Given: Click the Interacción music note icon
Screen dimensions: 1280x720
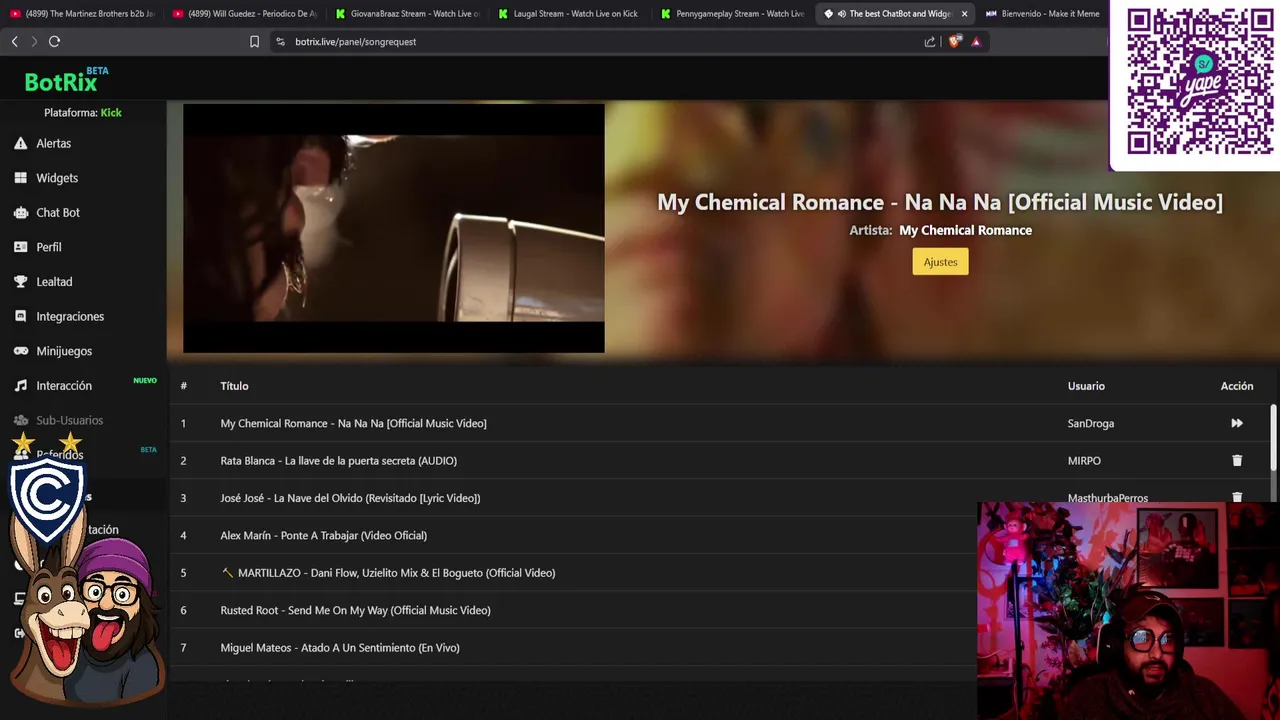Looking at the screenshot, I should pyautogui.click(x=20, y=386).
